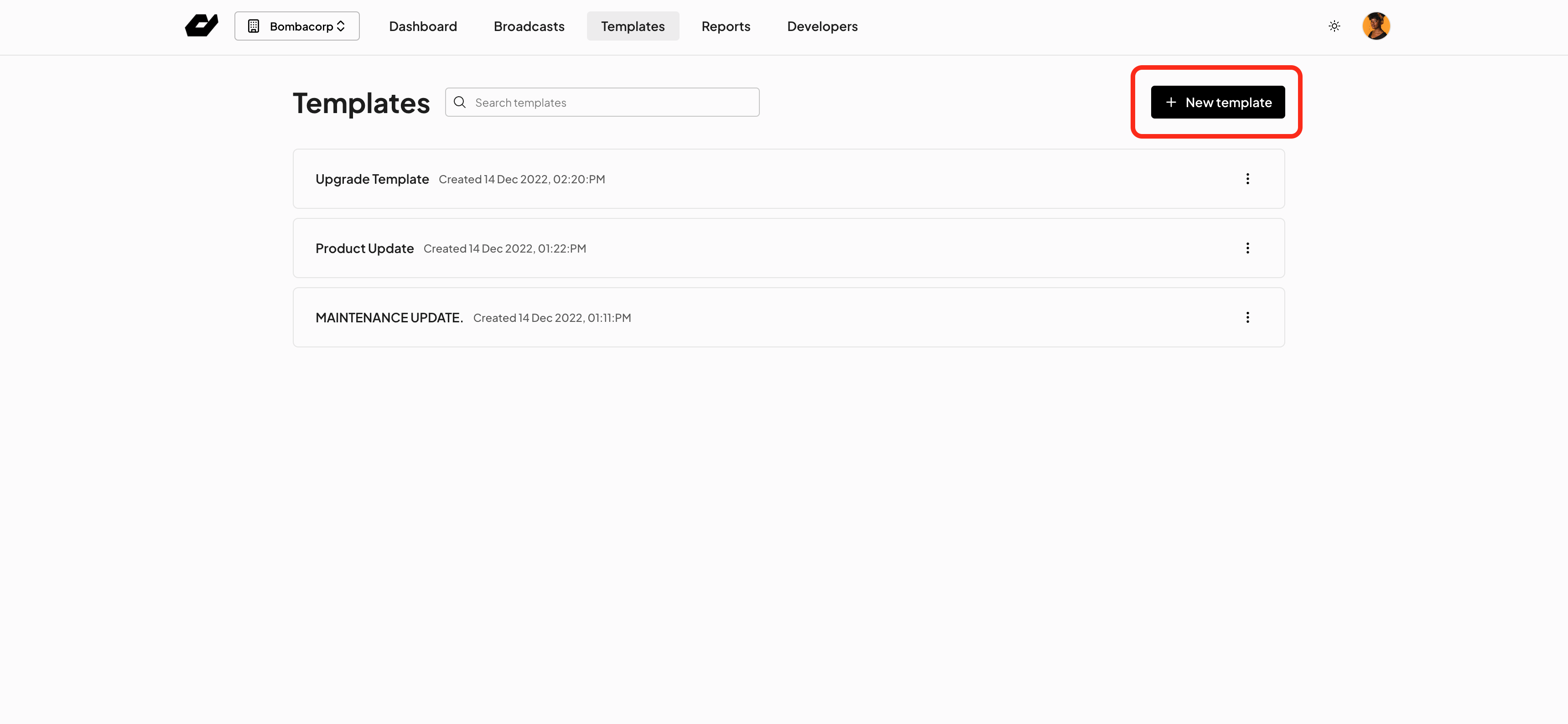Image resolution: width=1568 pixels, height=724 pixels.
Task: Go to the Dashboard tab
Action: [422, 26]
